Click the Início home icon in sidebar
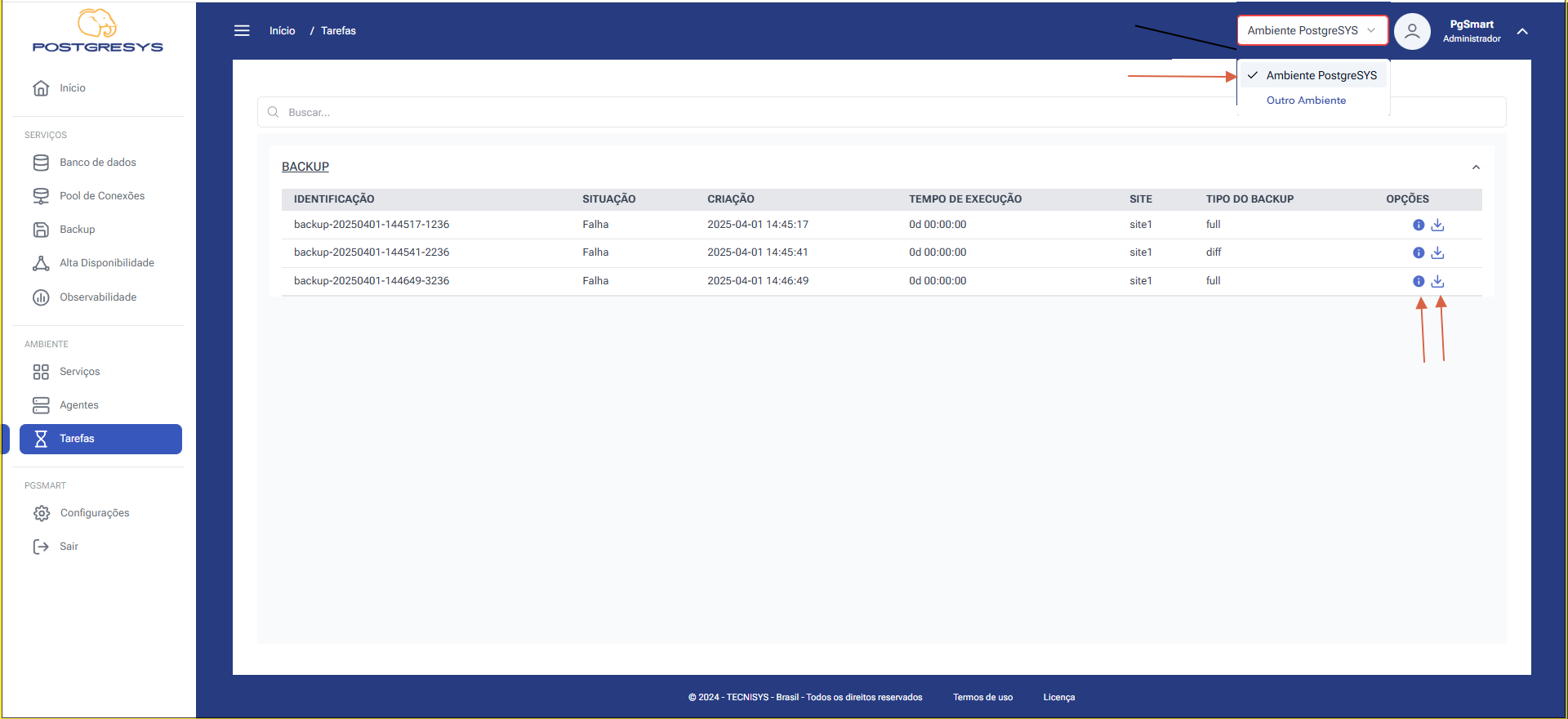1568x719 pixels. 41,88
